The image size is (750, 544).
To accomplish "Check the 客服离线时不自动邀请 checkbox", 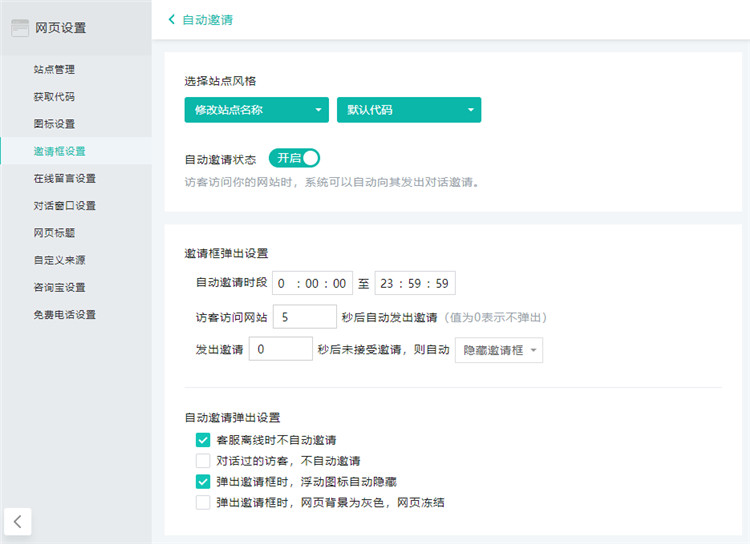I will [203, 440].
